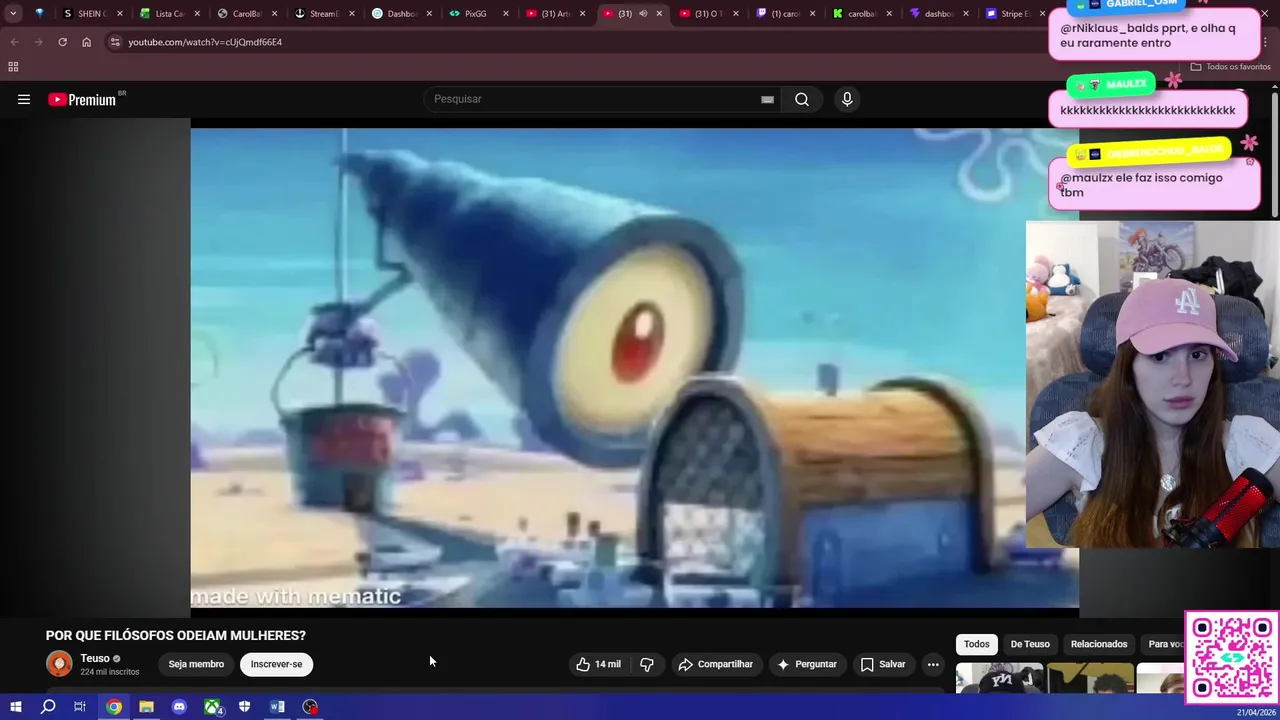Click the youtube.com address bar URL
The height and width of the screenshot is (720, 1280).
pos(205,42)
